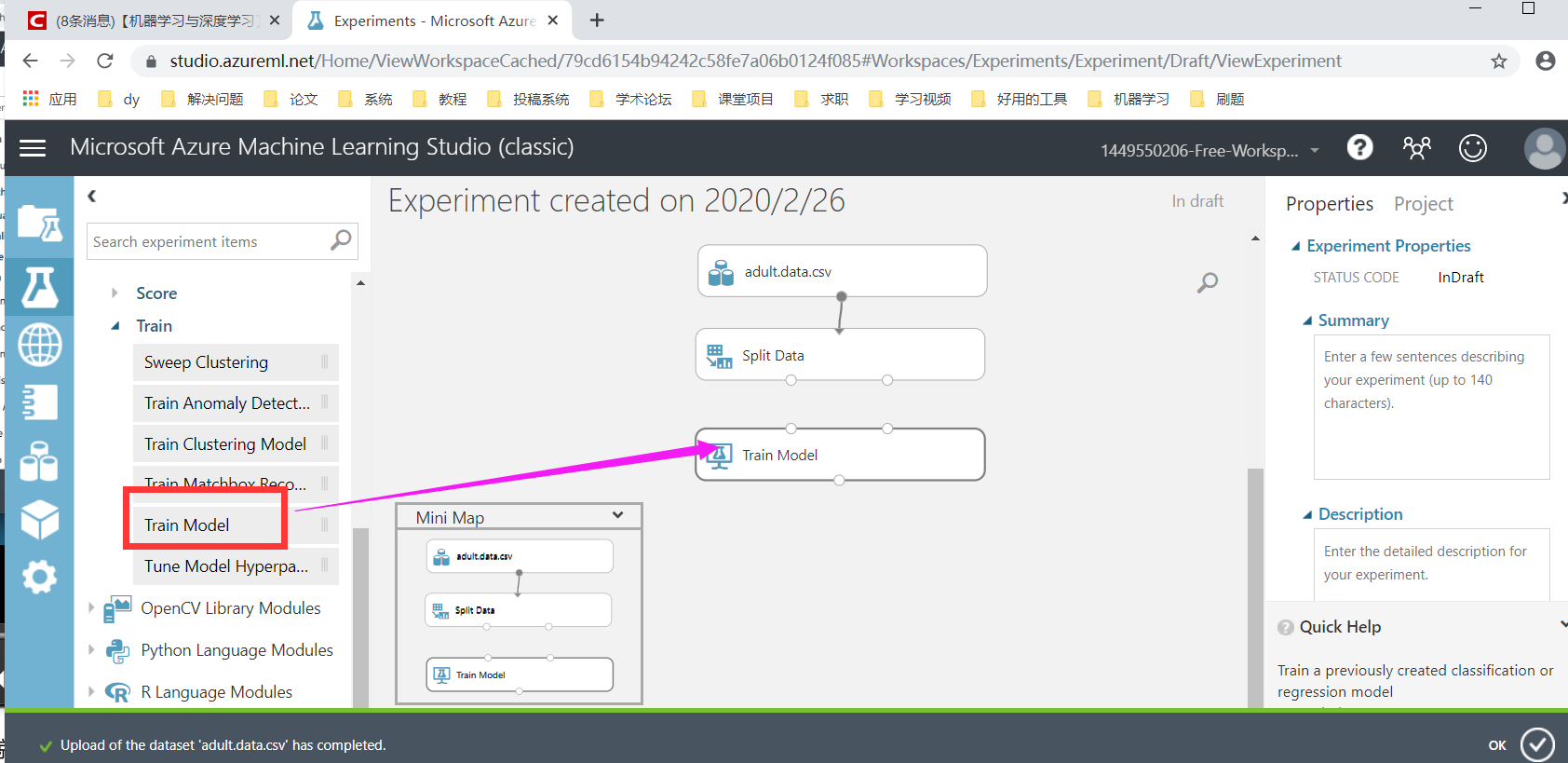Click Split Data's left output port
This screenshot has height=763, width=1568.
[x=791, y=380]
